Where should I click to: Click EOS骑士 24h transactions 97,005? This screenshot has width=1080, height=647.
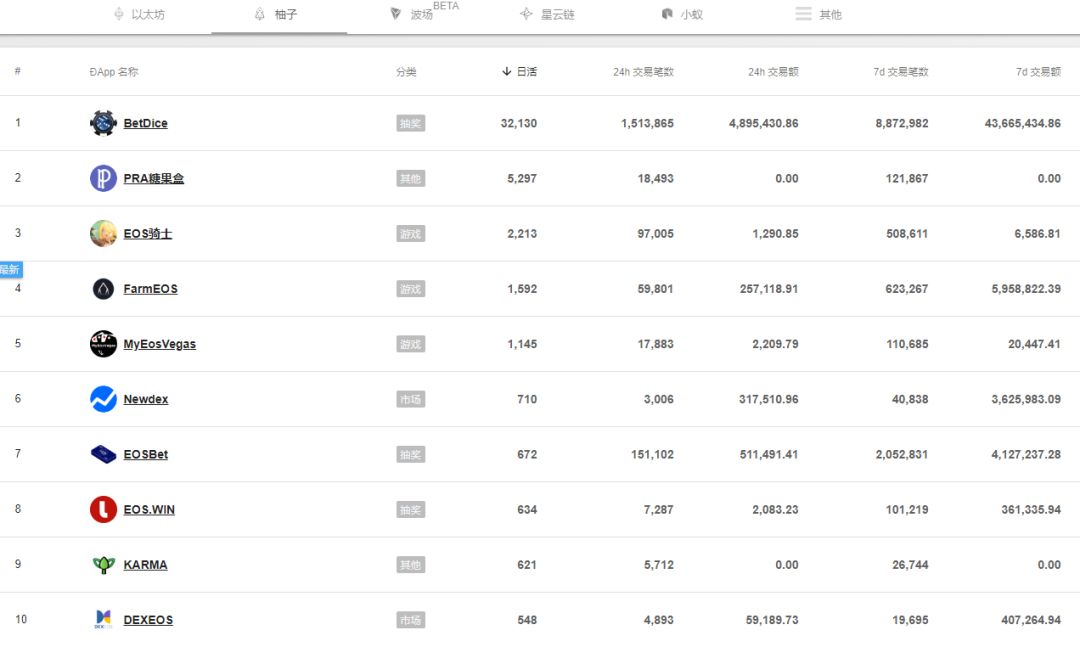pyautogui.click(x=656, y=234)
